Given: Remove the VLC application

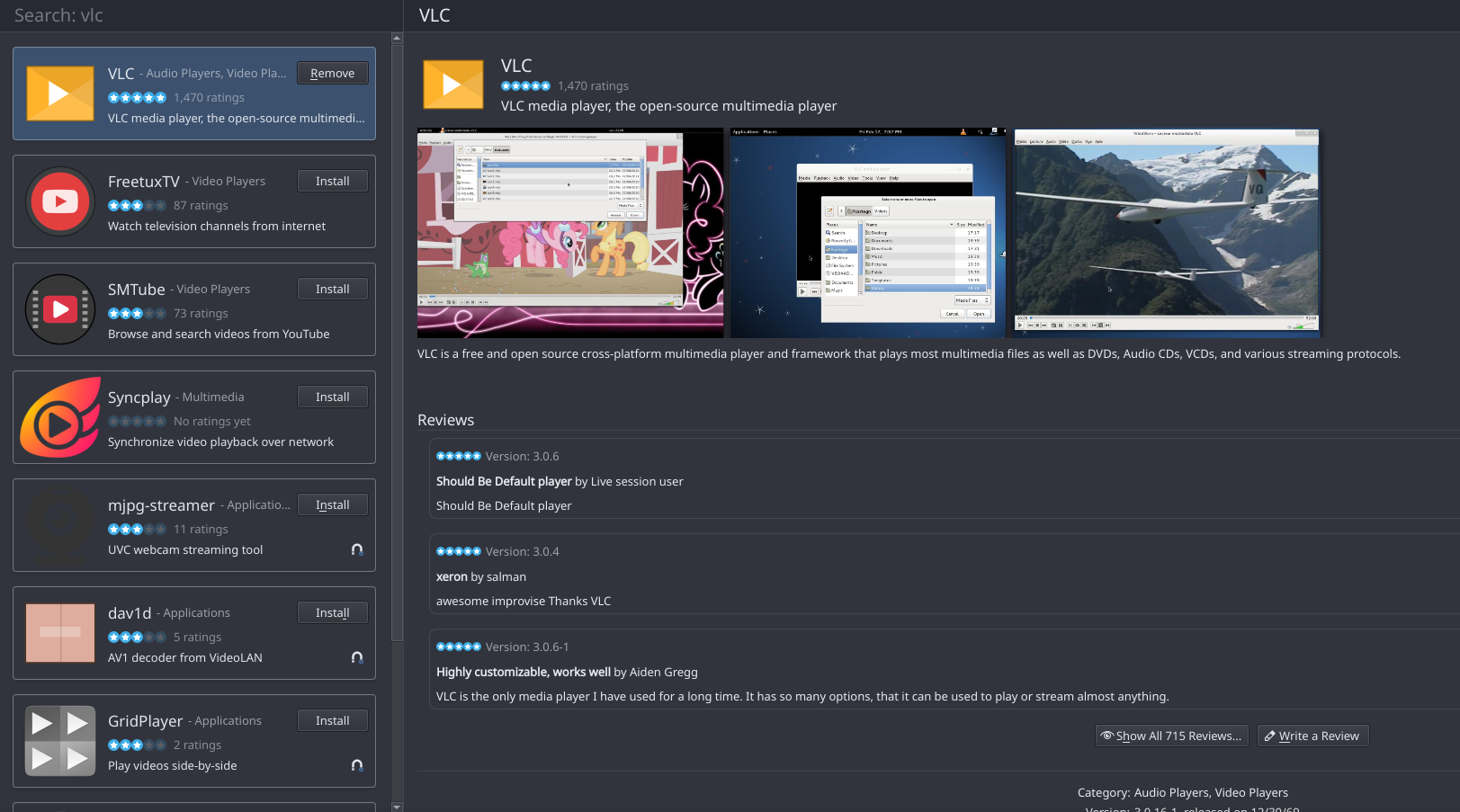Looking at the screenshot, I should tap(332, 74).
